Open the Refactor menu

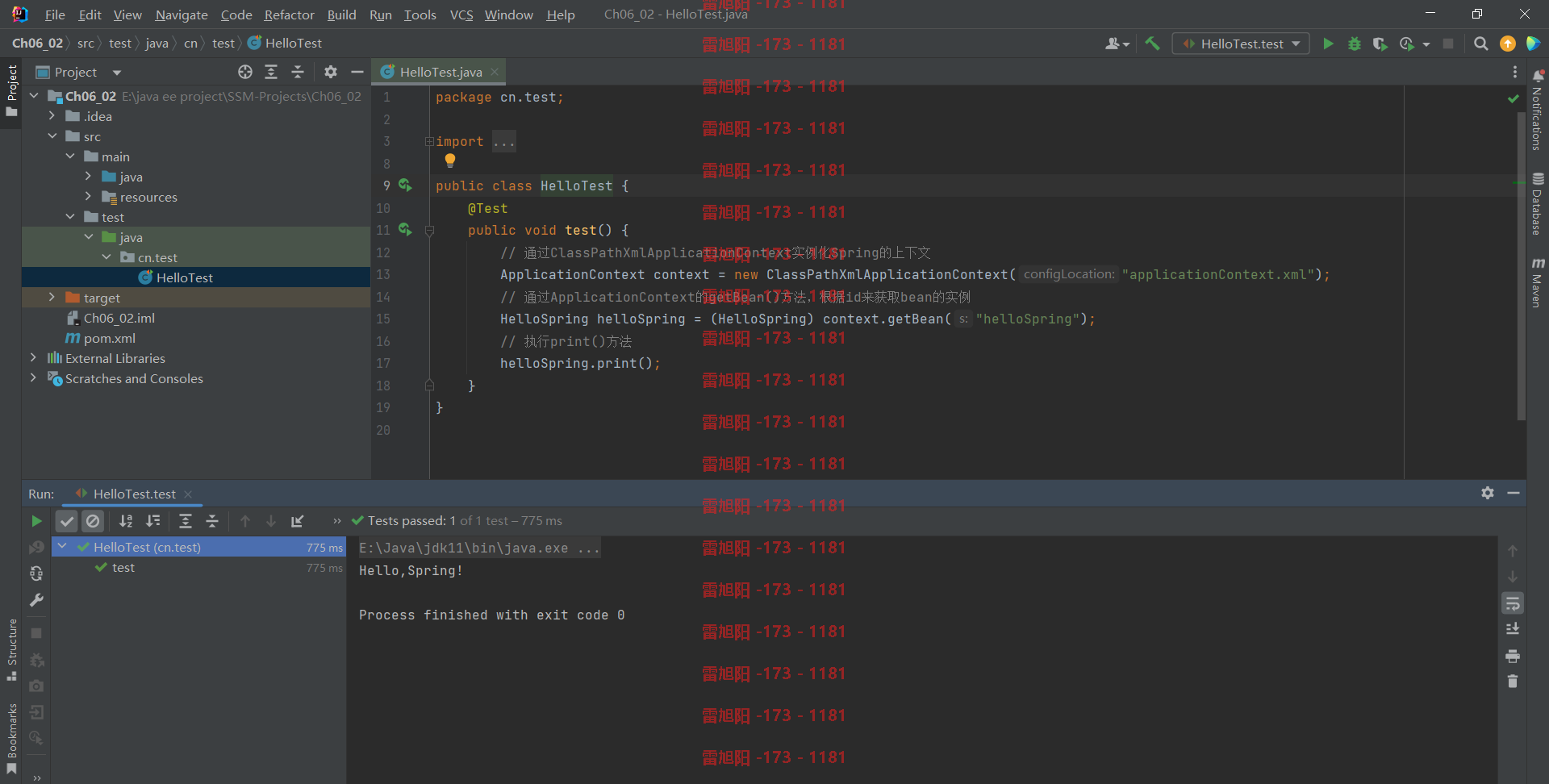(289, 15)
